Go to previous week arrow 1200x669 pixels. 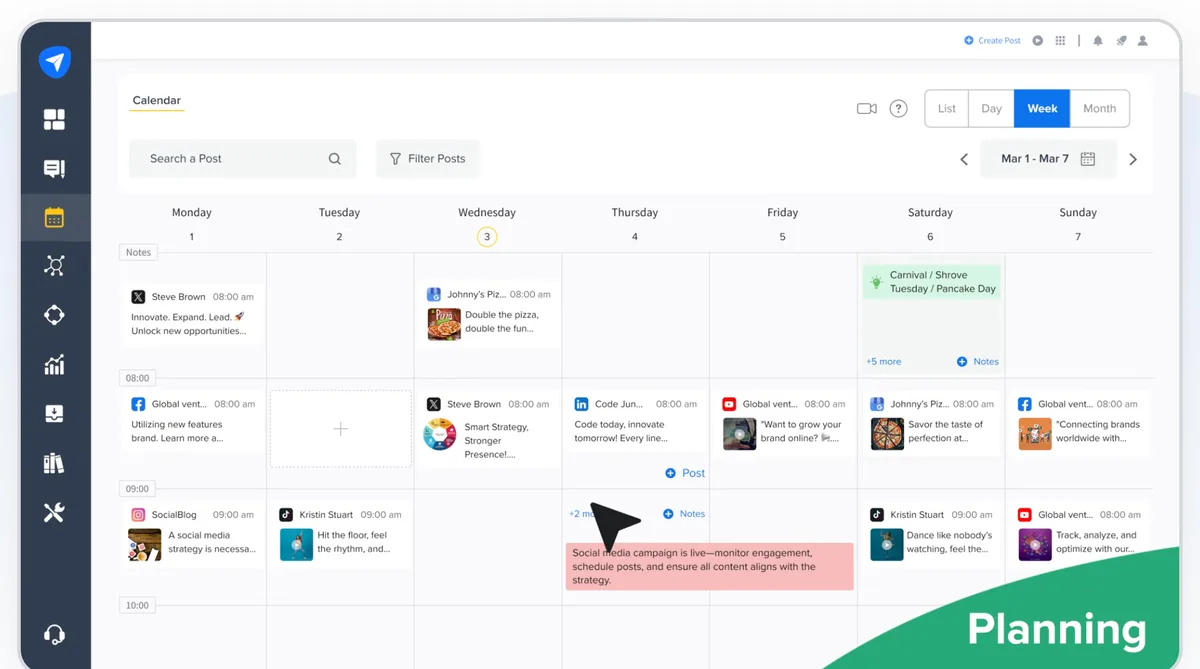tap(964, 159)
